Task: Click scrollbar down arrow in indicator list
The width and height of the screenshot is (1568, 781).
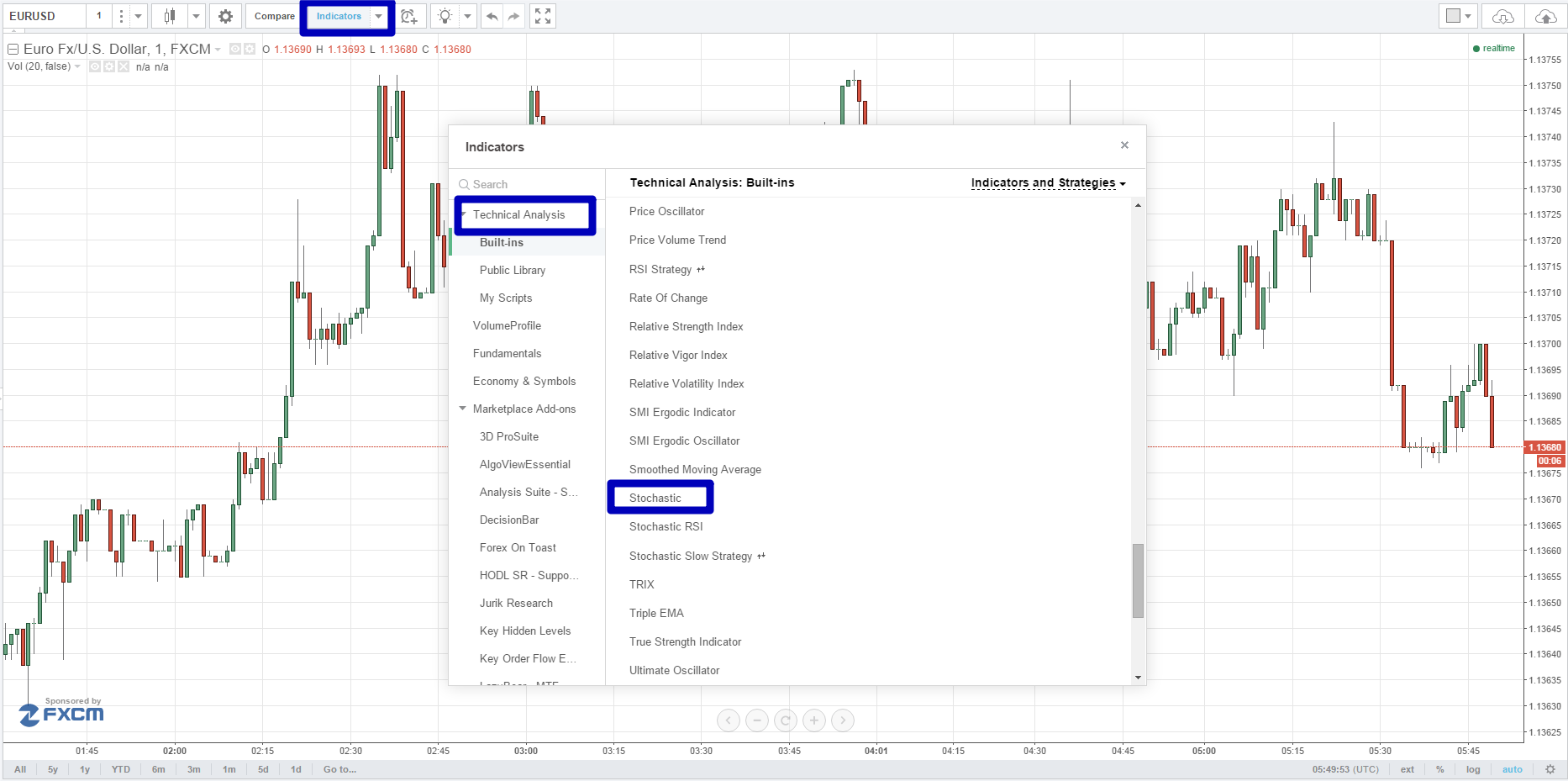Action: click(1138, 678)
